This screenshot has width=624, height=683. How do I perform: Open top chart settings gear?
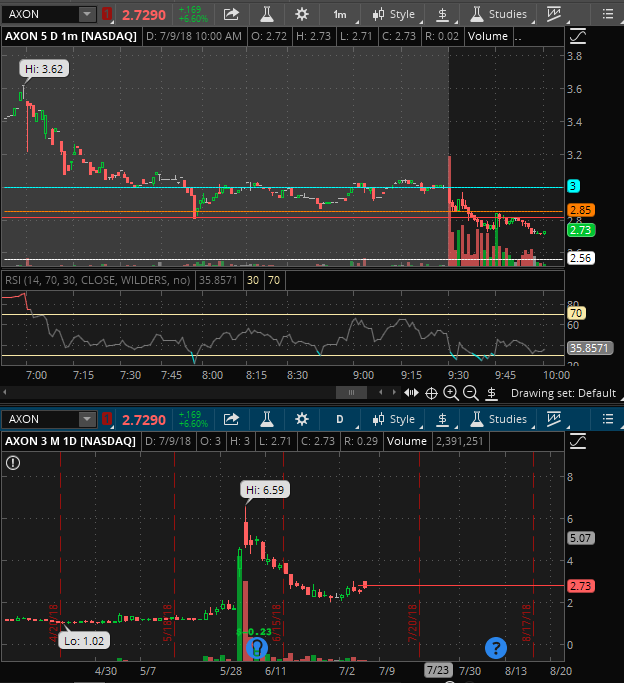(301, 14)
